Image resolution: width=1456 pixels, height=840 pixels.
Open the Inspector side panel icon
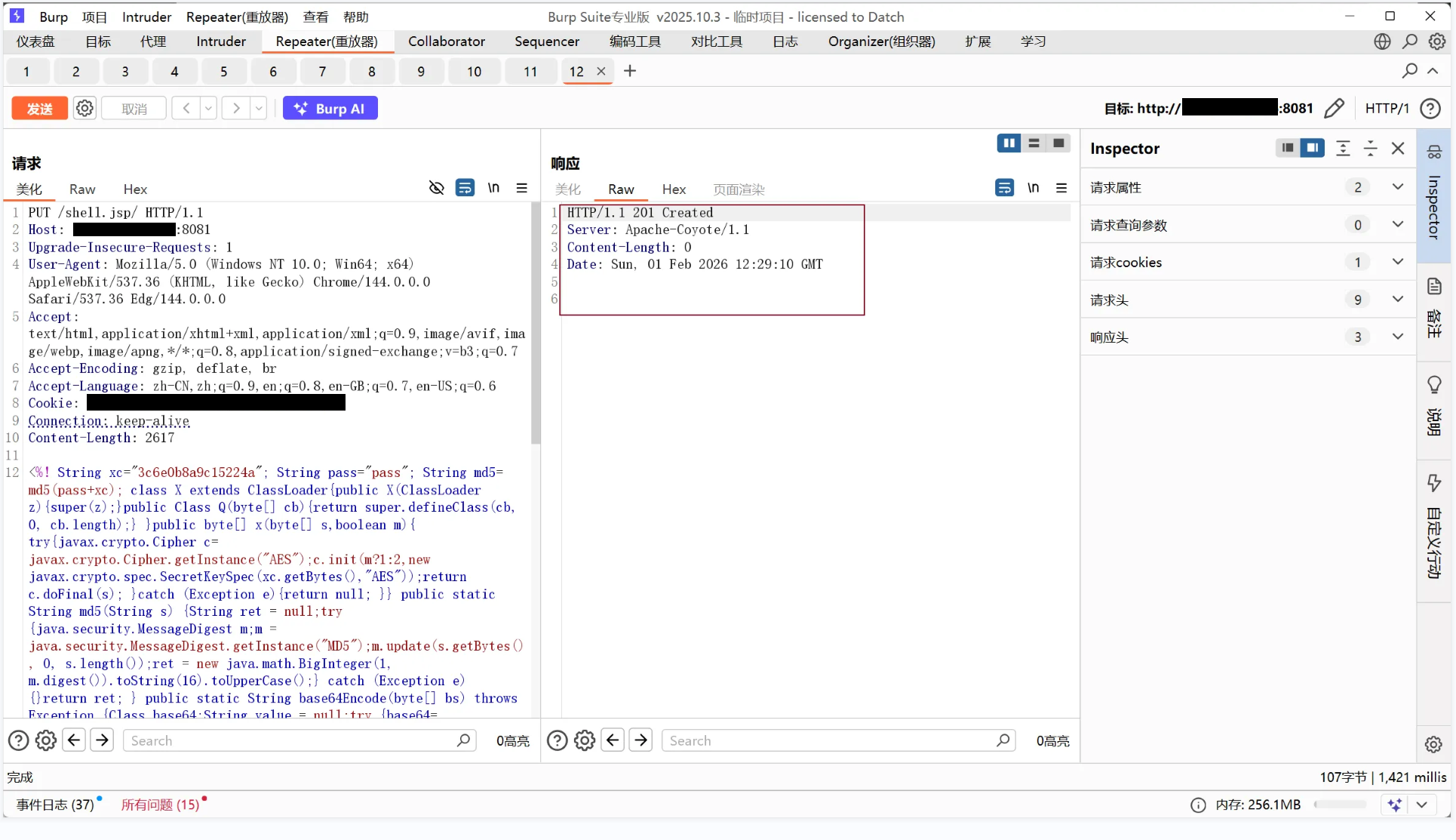(x=1434, y=152)
